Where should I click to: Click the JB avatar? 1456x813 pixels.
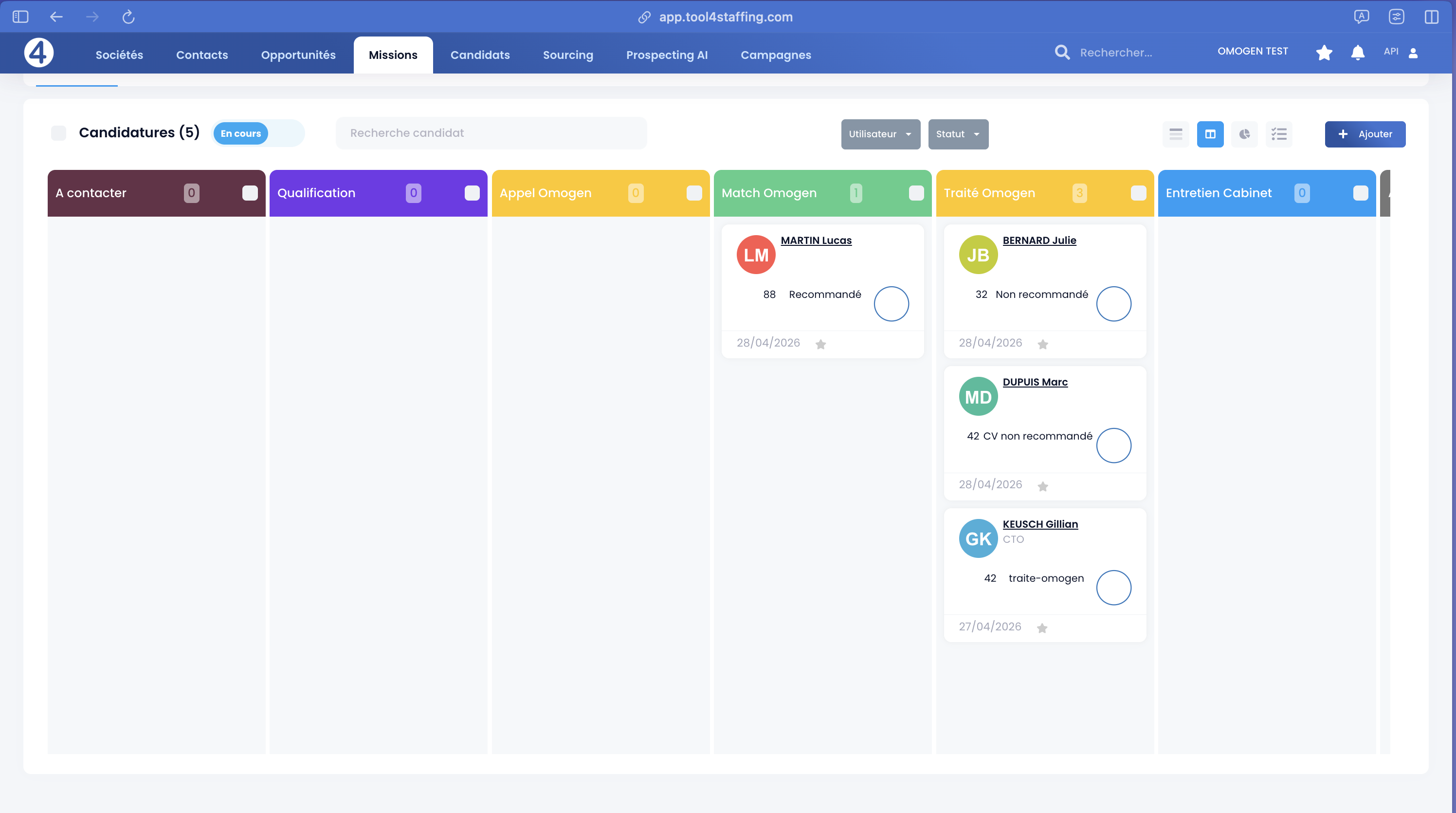click(x=979, y=255)
